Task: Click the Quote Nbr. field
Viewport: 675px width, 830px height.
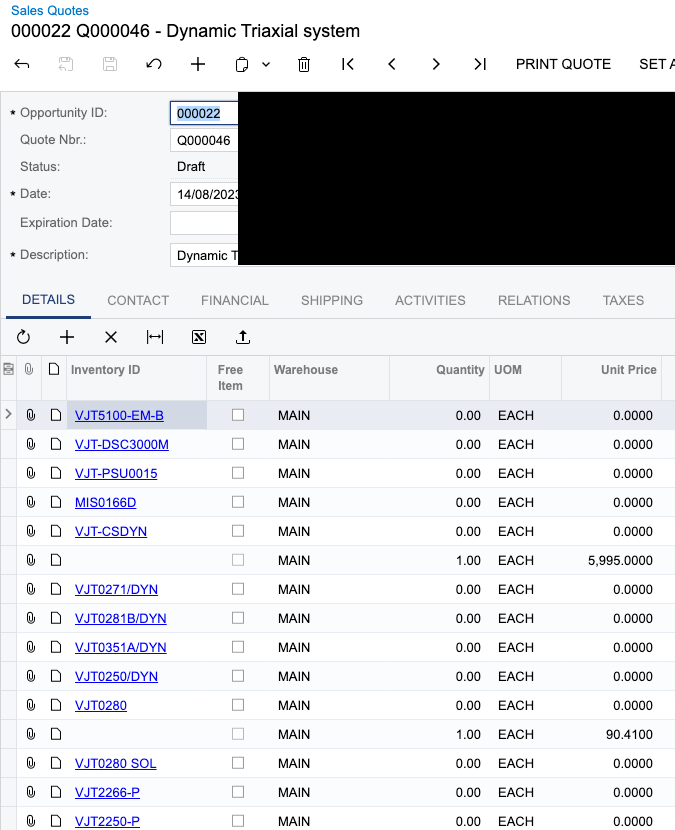Action: pyautogui.click(x=204, y=140)
